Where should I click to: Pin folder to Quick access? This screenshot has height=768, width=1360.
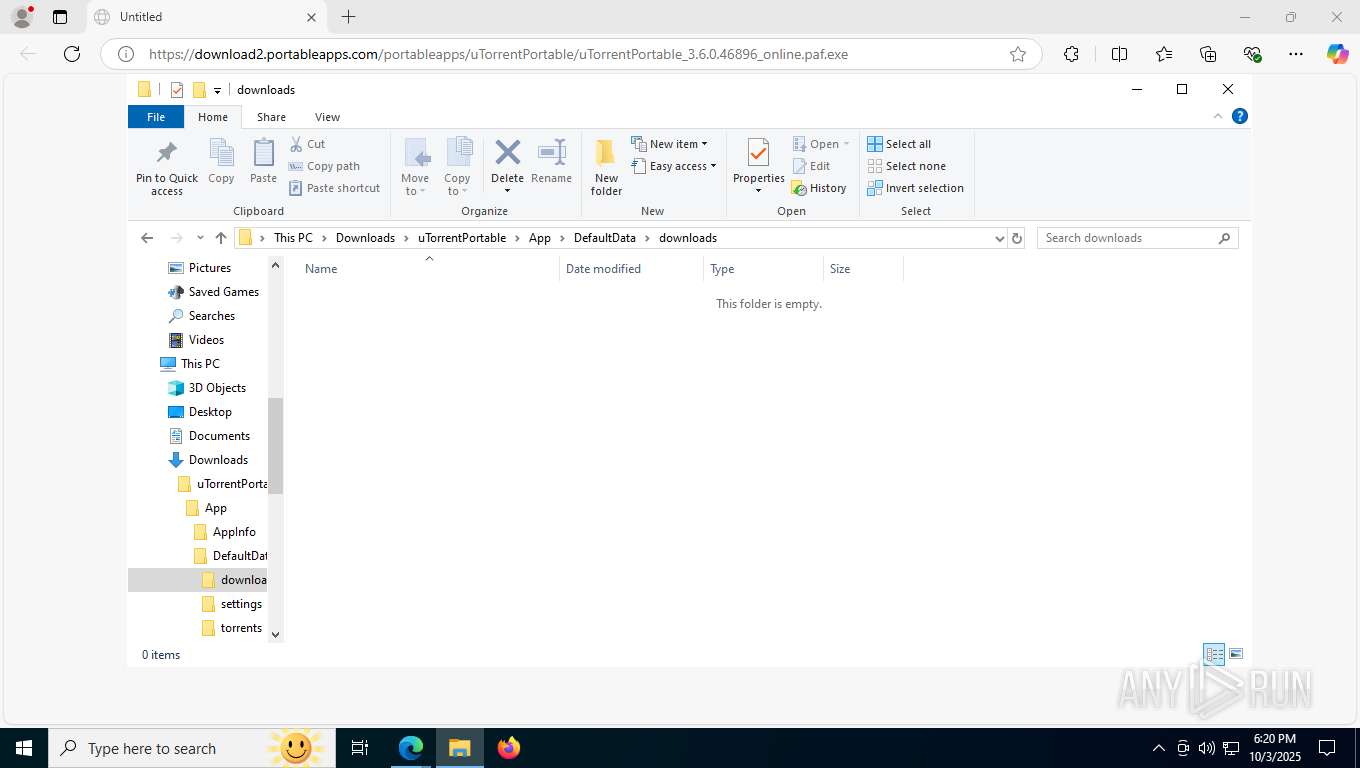167,168
